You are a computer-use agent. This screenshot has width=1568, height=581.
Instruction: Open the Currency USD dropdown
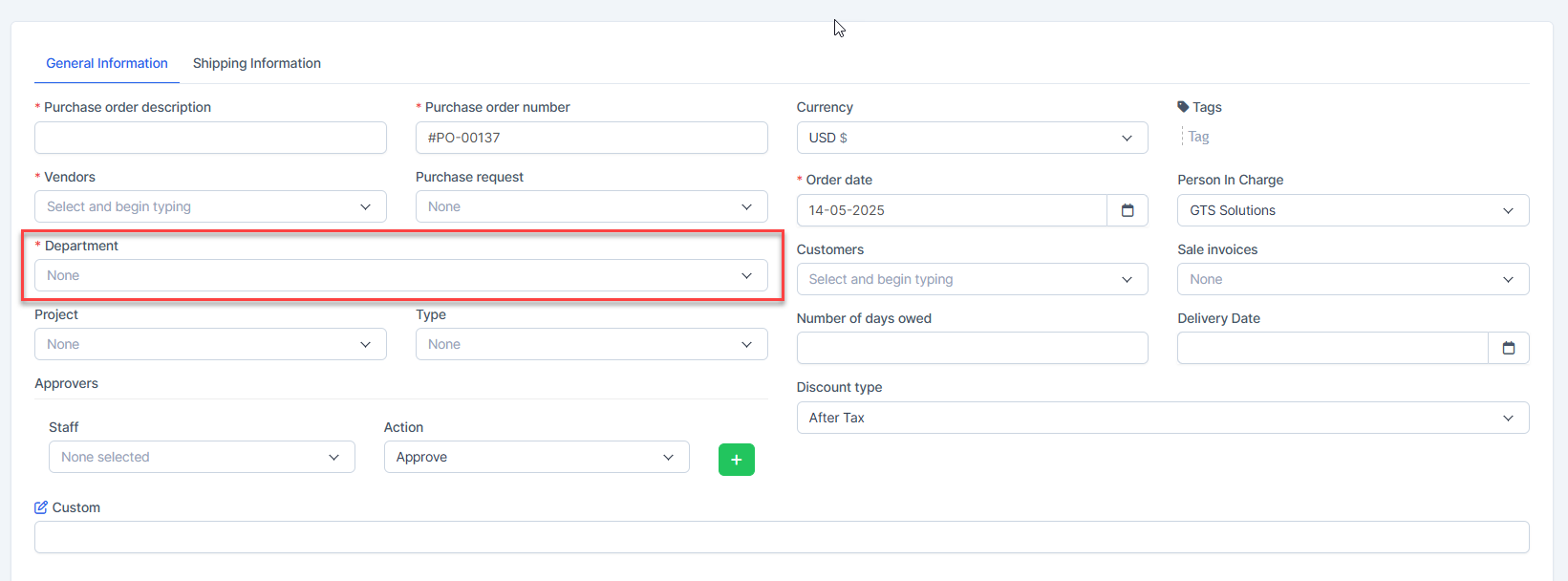(x=972, y=138)
